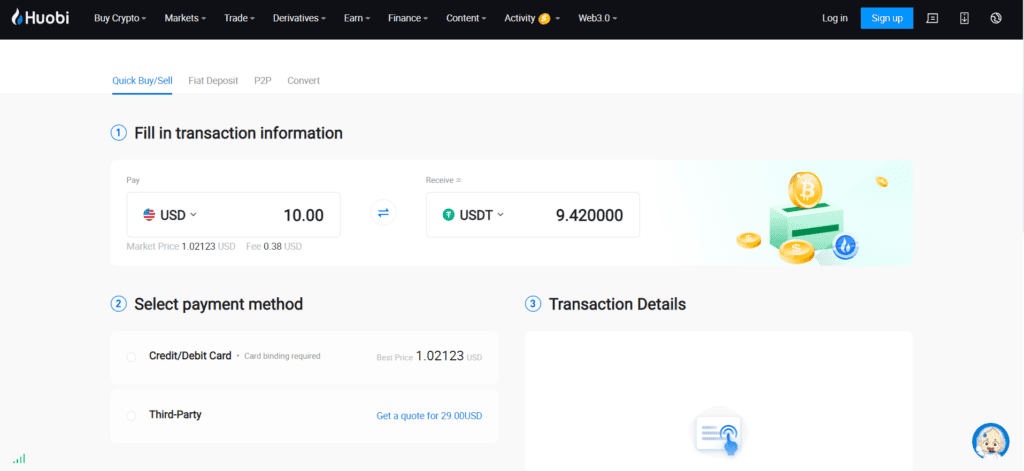Switch to P2P tab
This screenshot has width=1024, height=471.
263,81
